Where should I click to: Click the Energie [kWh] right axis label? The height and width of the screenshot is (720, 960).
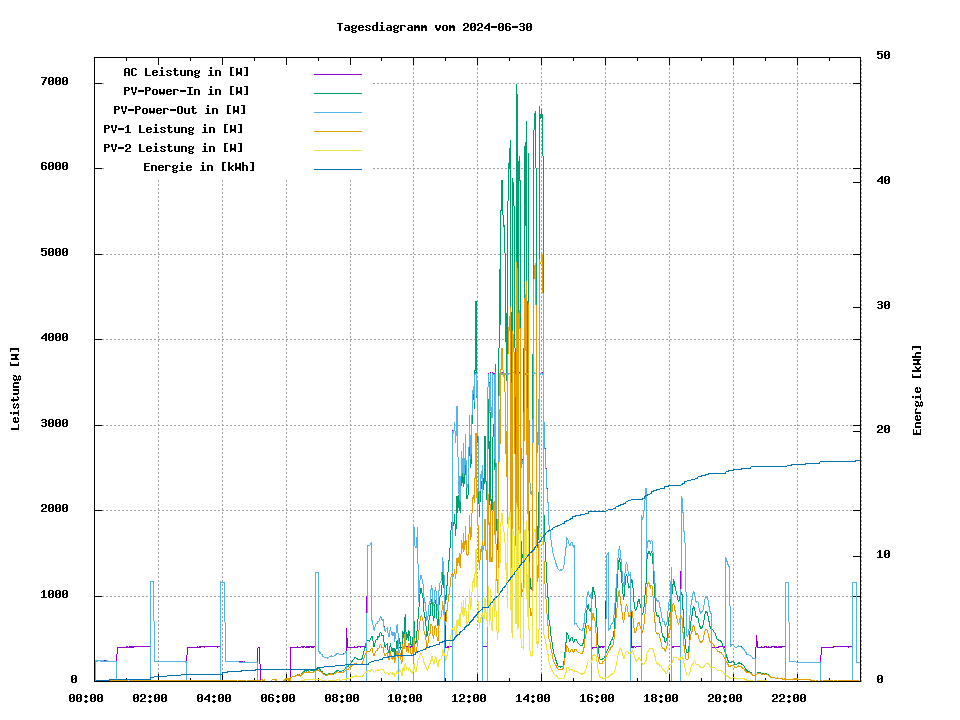coord(917,390)
